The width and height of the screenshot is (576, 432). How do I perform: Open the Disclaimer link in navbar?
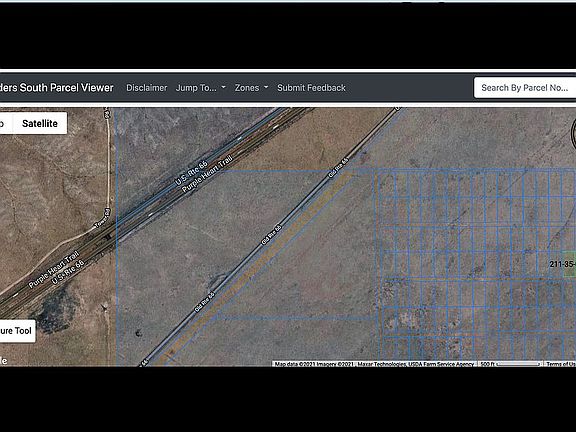click(x=147, y=88)
